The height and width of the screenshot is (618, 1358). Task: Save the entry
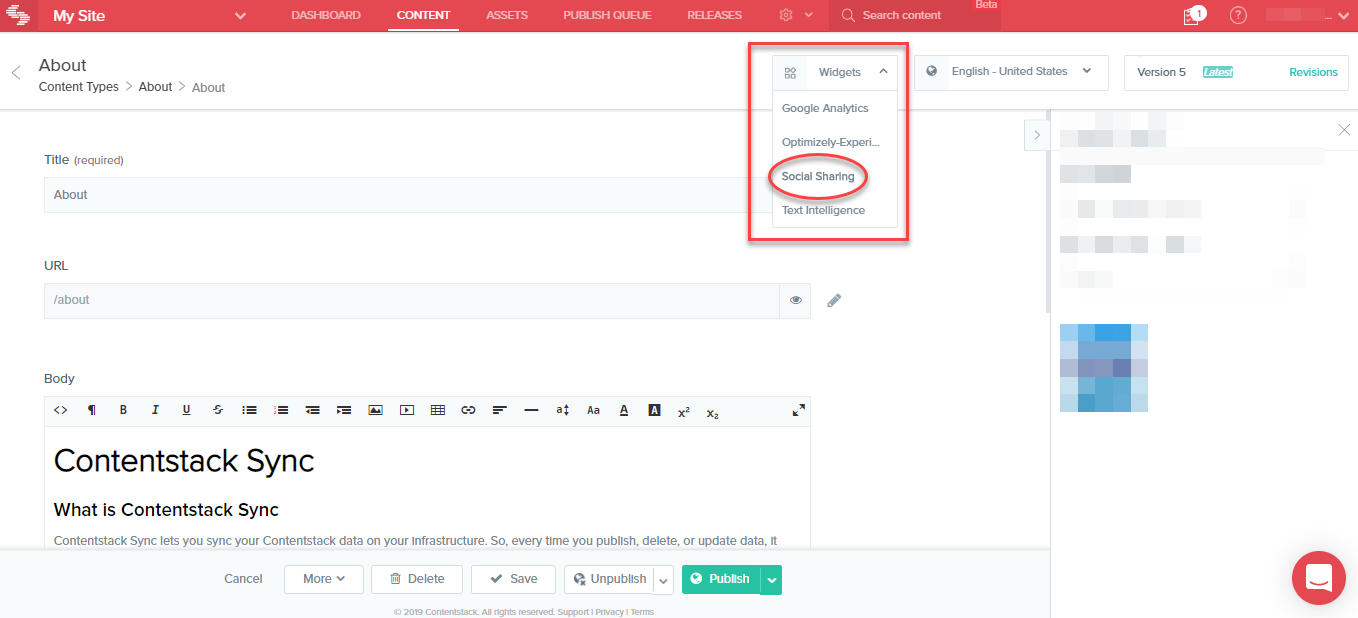(x=513, y=579)
